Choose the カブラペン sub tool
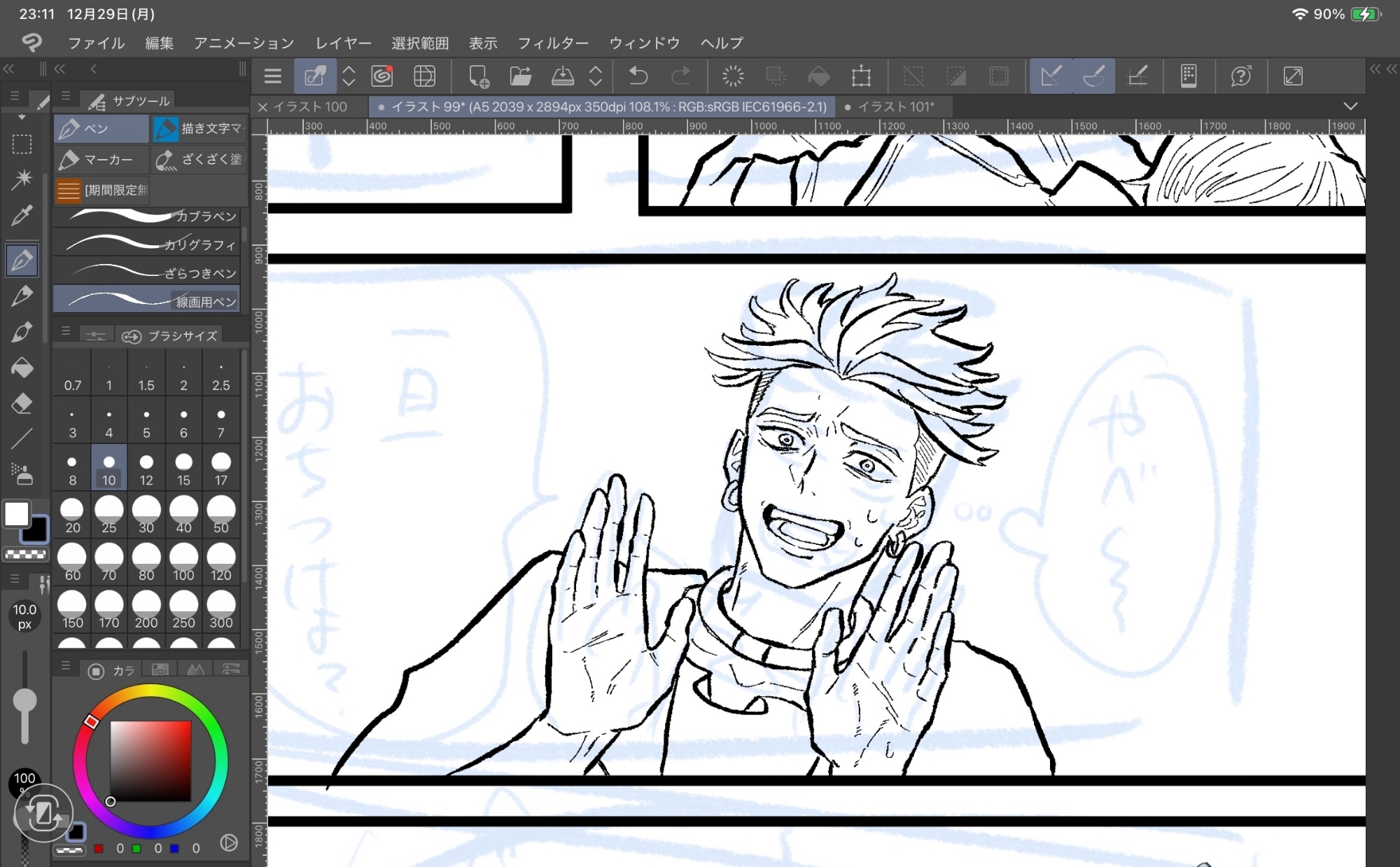The image size is (1400, 867). point(147,216)
